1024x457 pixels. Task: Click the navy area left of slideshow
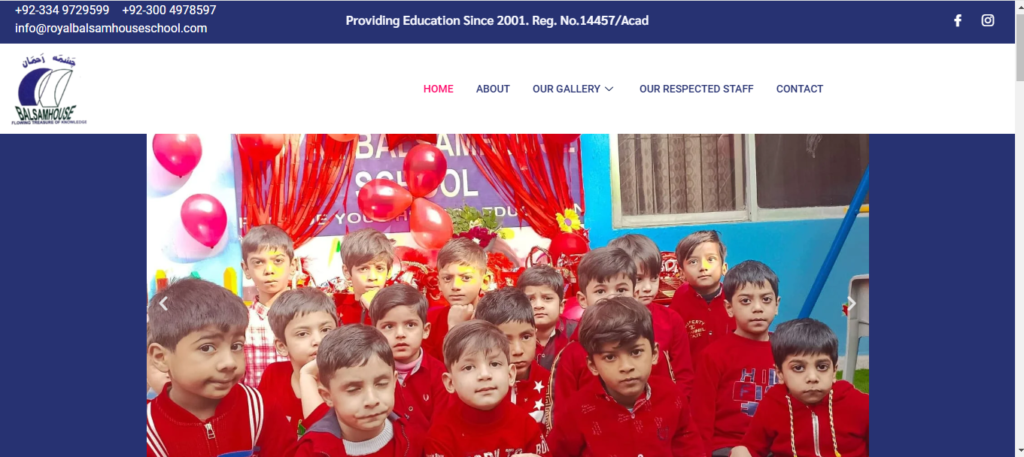(x=73, y=295)
